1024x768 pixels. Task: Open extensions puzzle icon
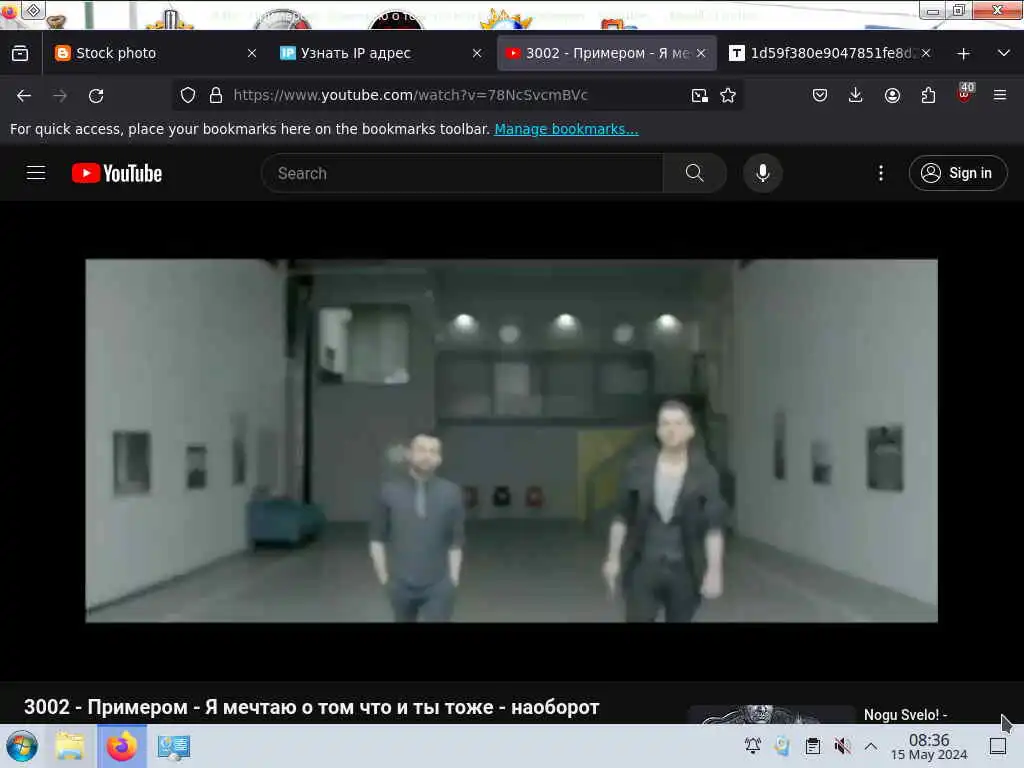[928, 96]
